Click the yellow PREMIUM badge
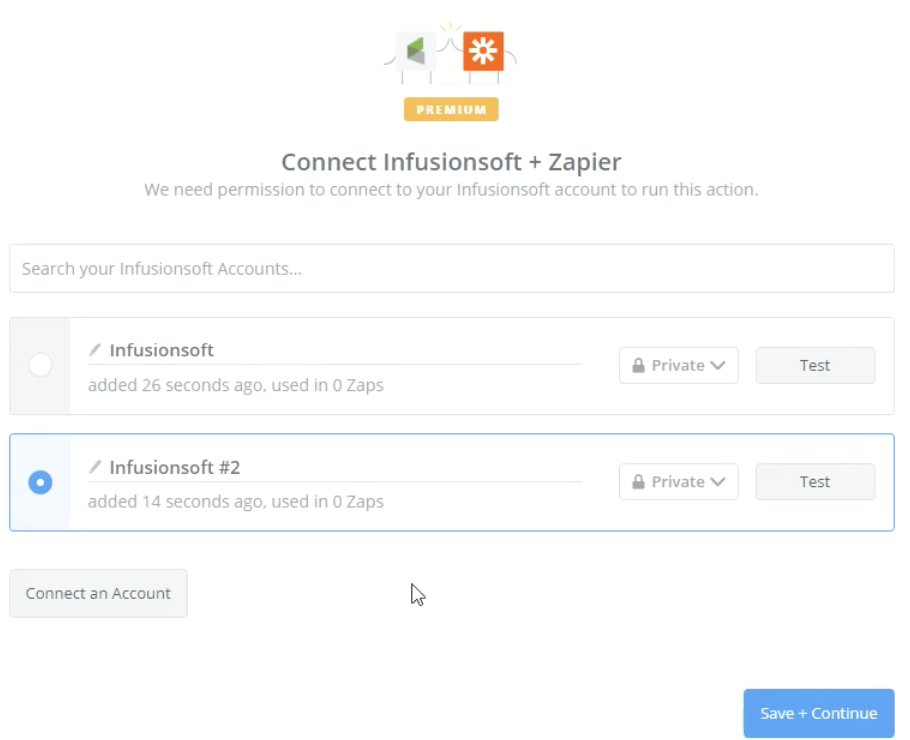 pos(451,109)
